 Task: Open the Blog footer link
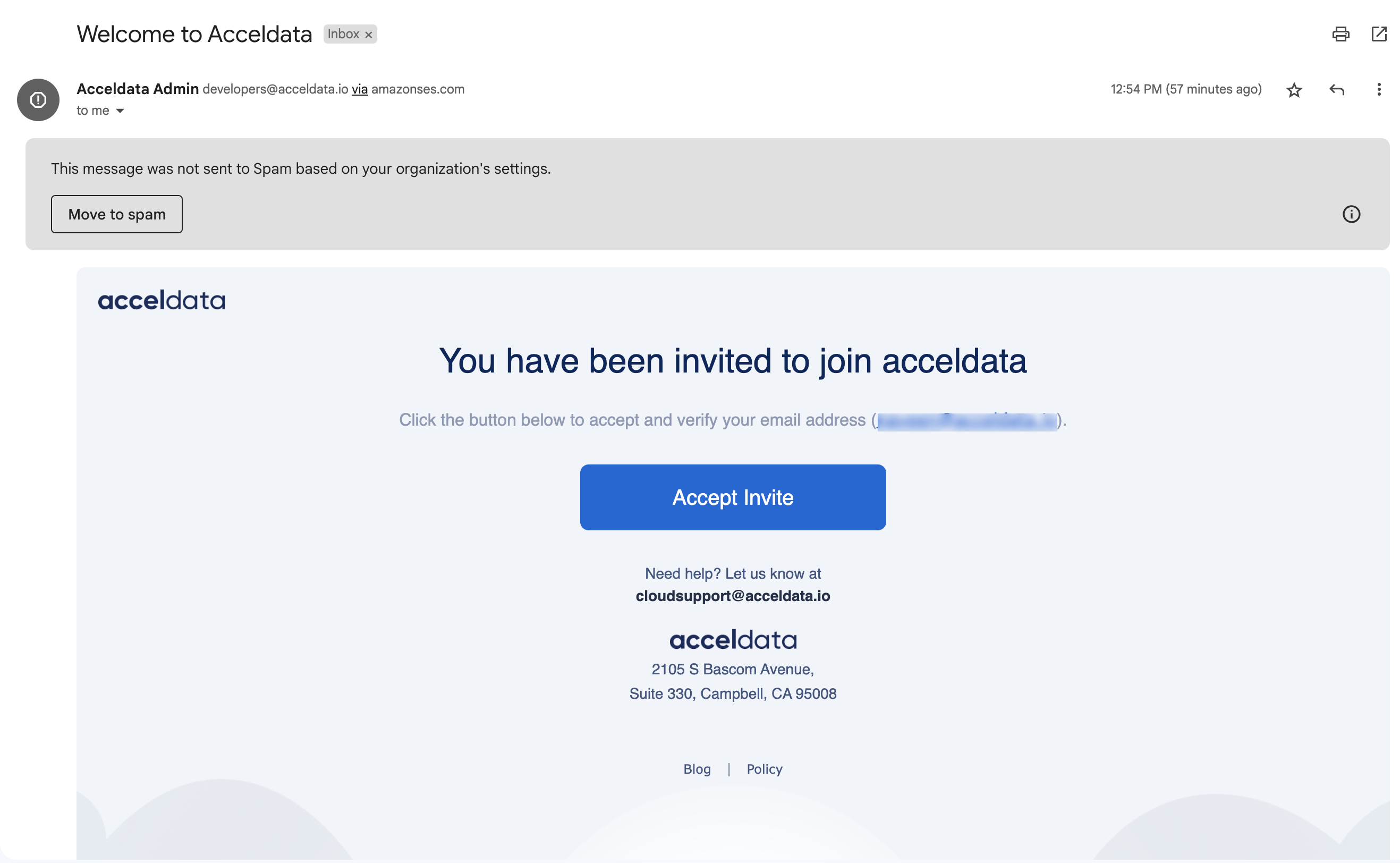point(697,769)
